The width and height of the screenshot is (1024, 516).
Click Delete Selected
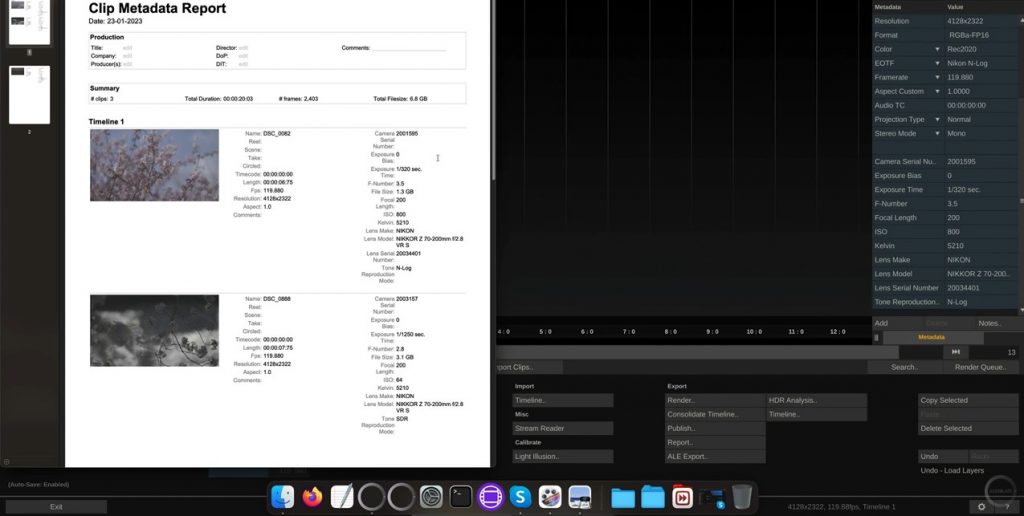968,428
